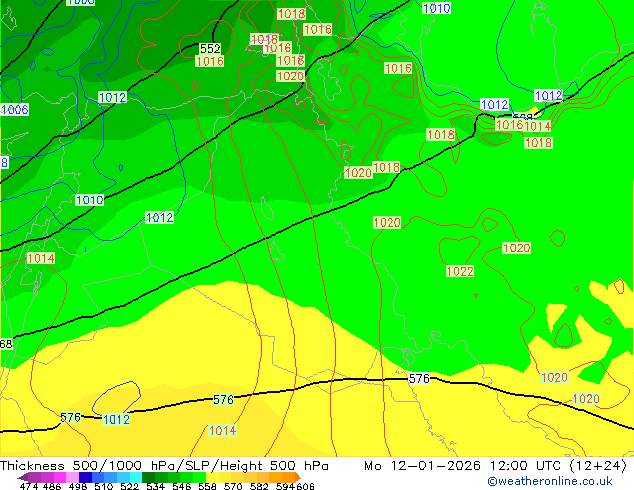Pick the bright magenta legend swatch
The image size is (634, 490).
tap(60, 477)
